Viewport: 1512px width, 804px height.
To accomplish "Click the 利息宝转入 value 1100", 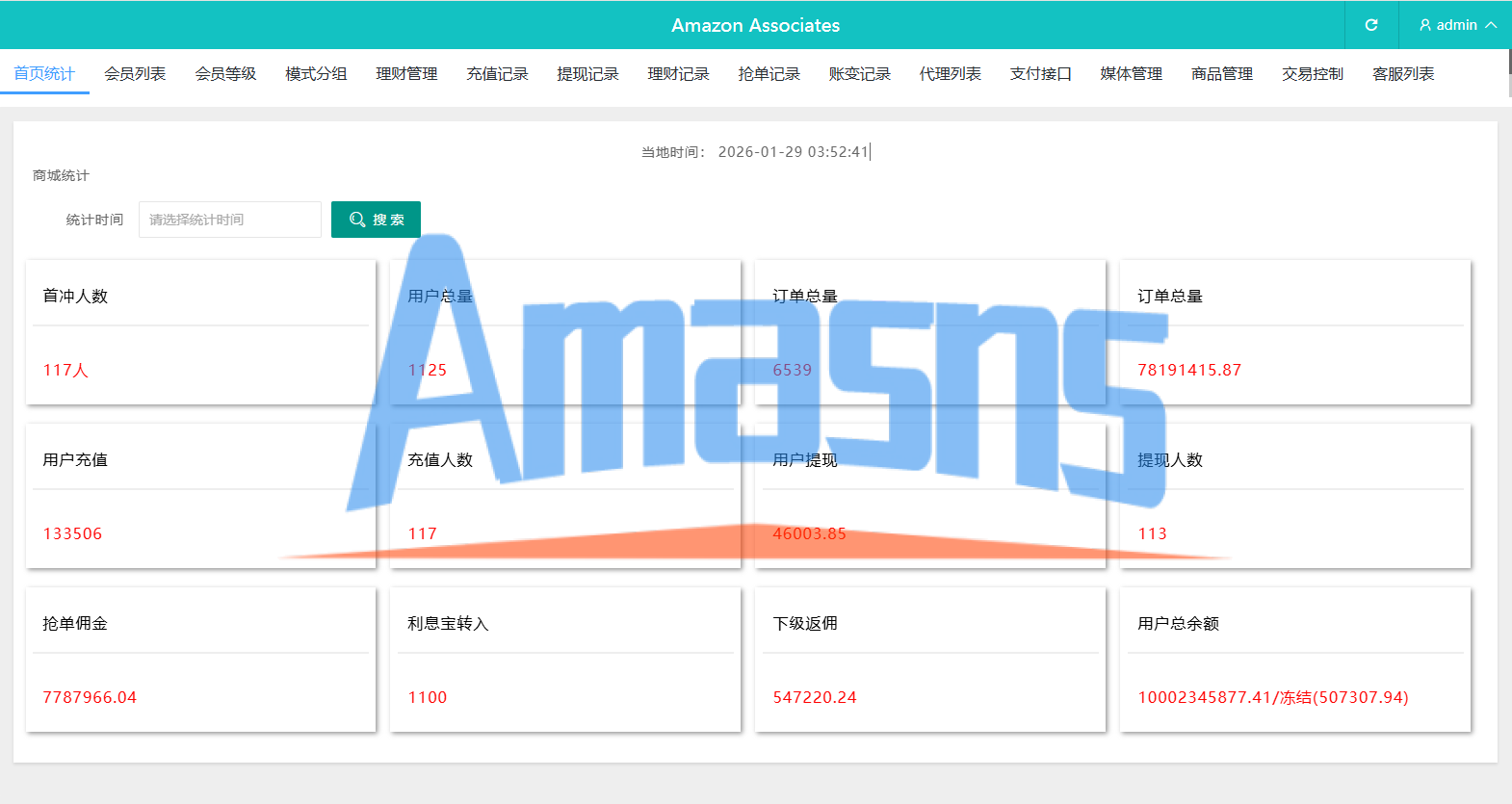I will click(x=427, y=697).
